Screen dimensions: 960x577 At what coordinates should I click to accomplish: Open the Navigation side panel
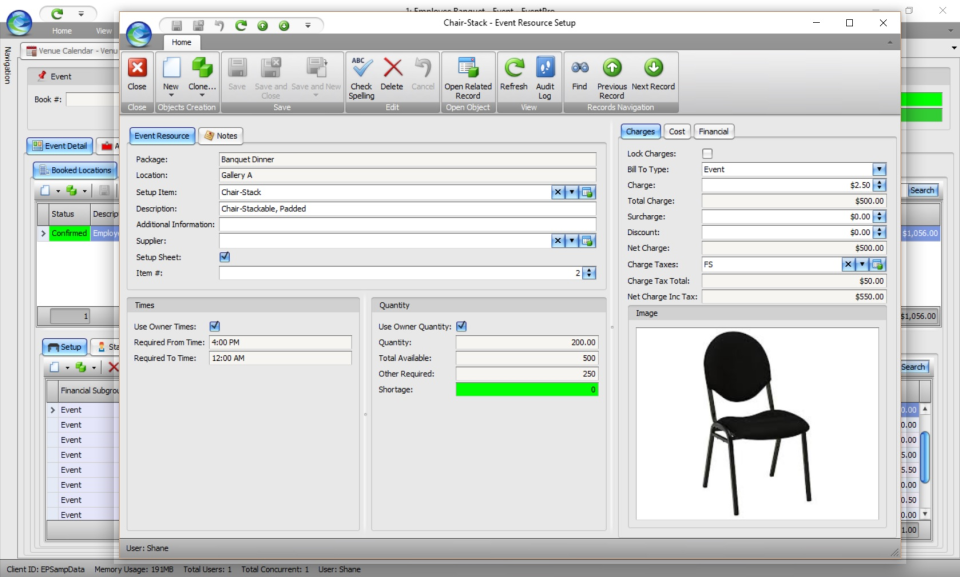(x=7, y=65)
